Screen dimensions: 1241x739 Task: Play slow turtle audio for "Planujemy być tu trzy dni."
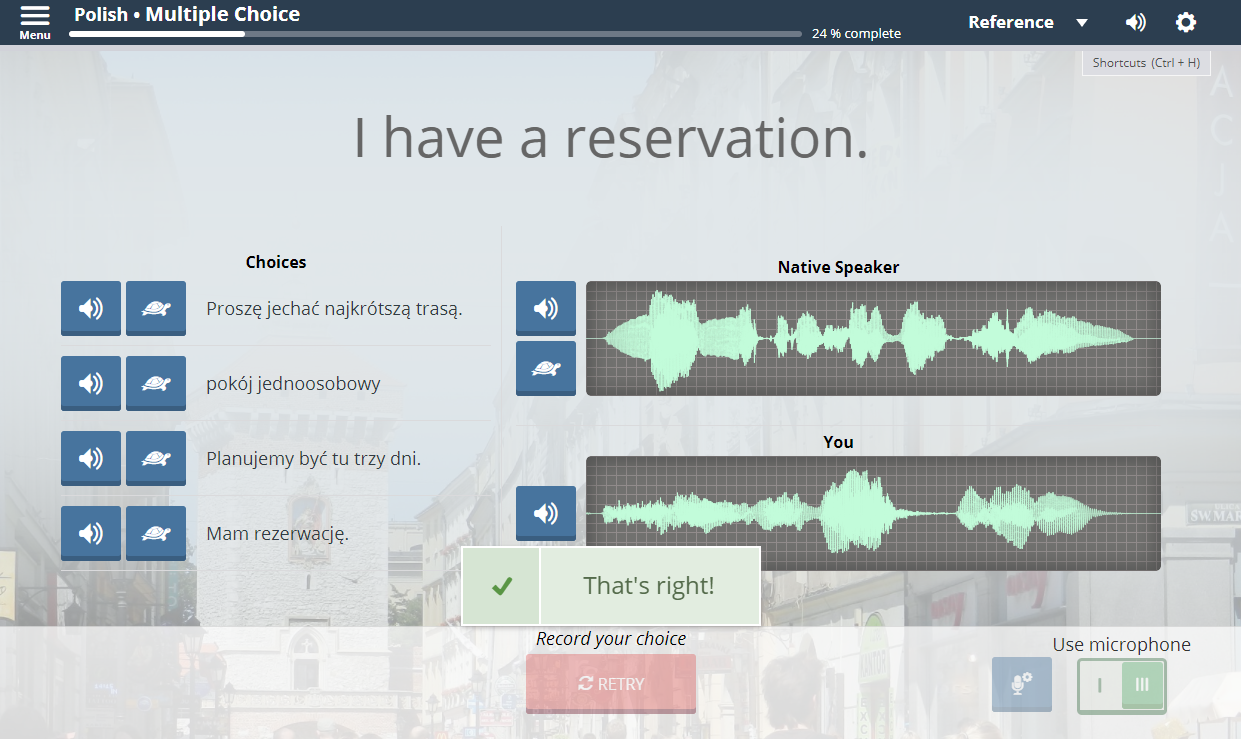coord(155,458)
